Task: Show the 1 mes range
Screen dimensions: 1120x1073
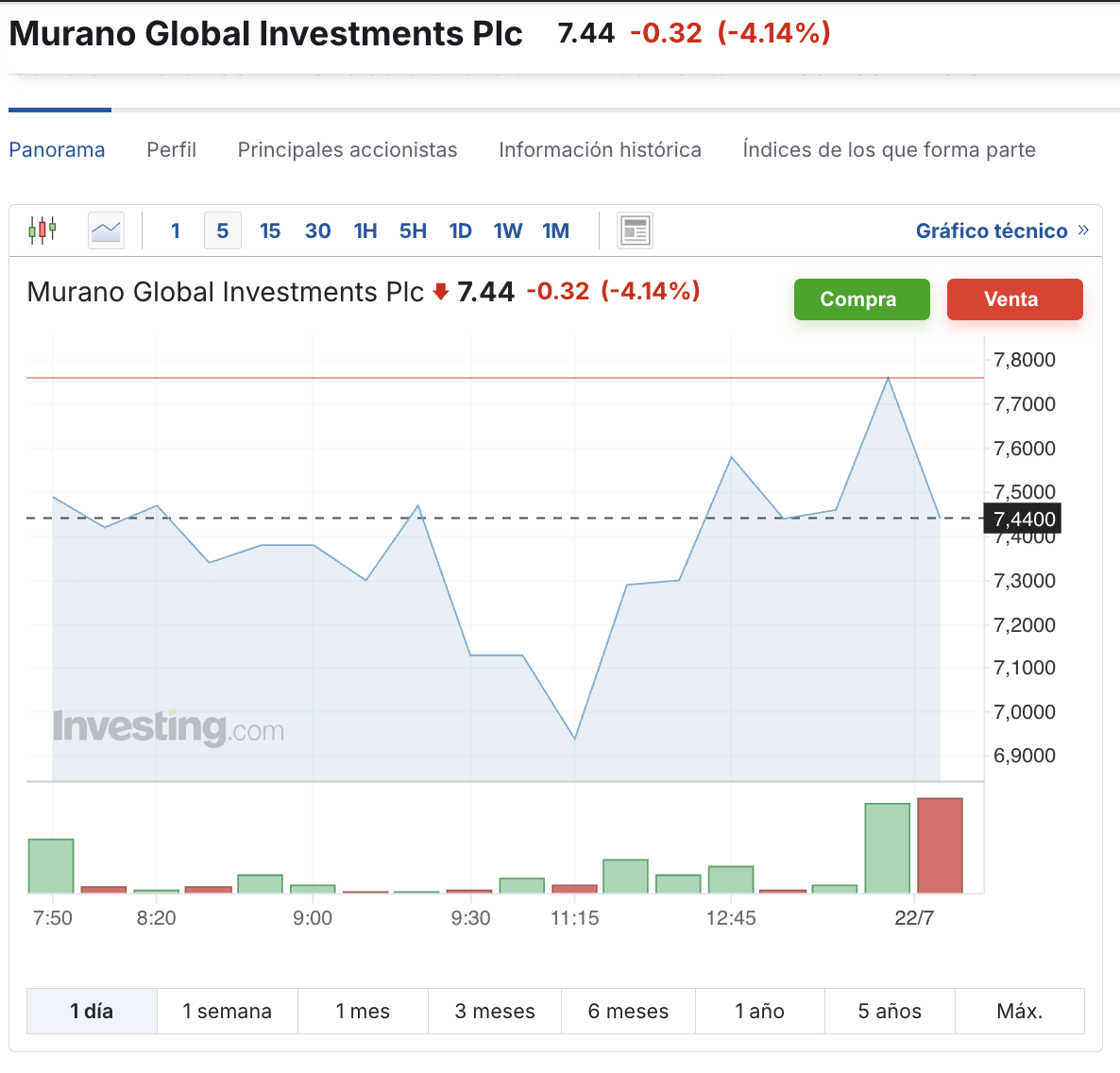Action: click(363, 1011)
